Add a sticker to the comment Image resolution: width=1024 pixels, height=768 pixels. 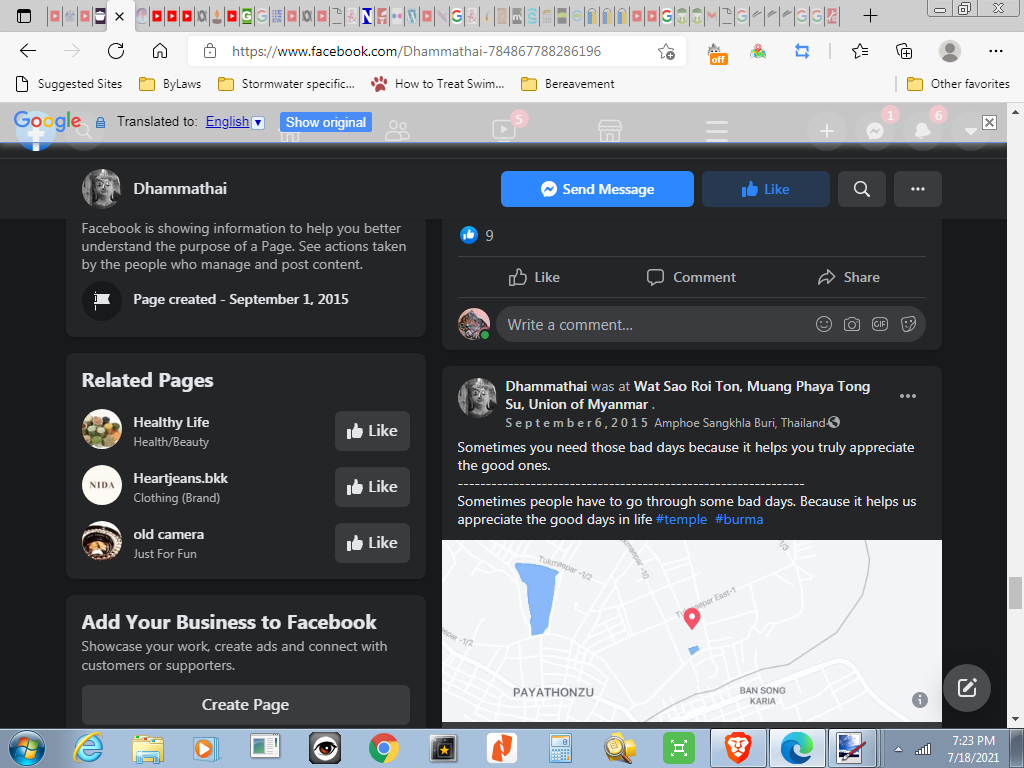pos(908,324)
